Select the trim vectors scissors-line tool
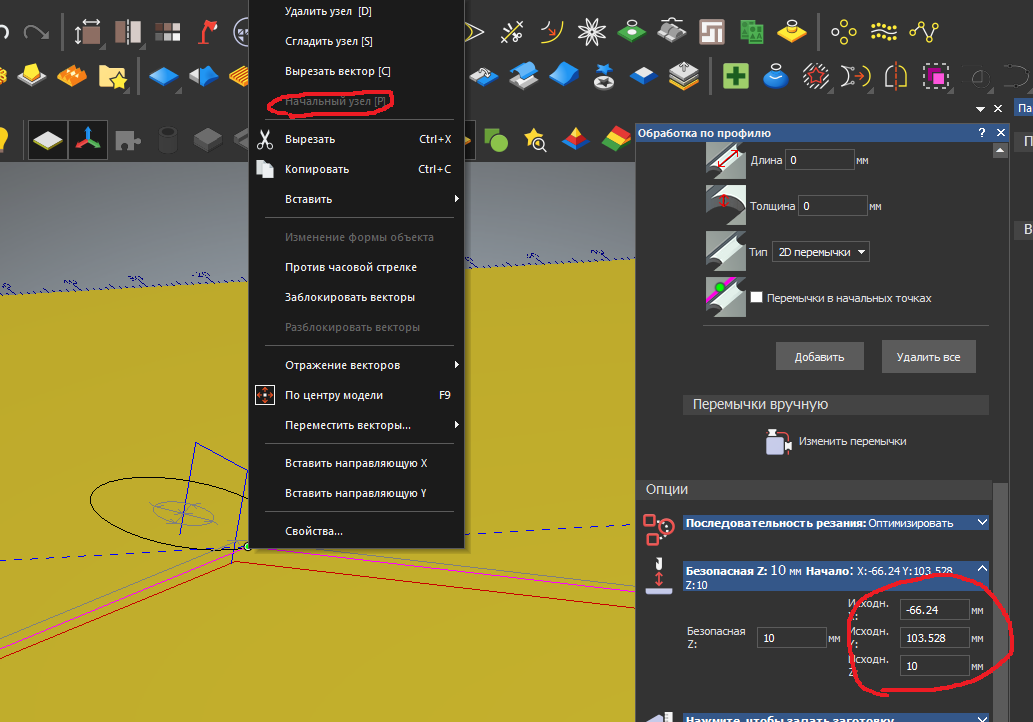This screenshot has height=722, width=1033. coord(511,32)
